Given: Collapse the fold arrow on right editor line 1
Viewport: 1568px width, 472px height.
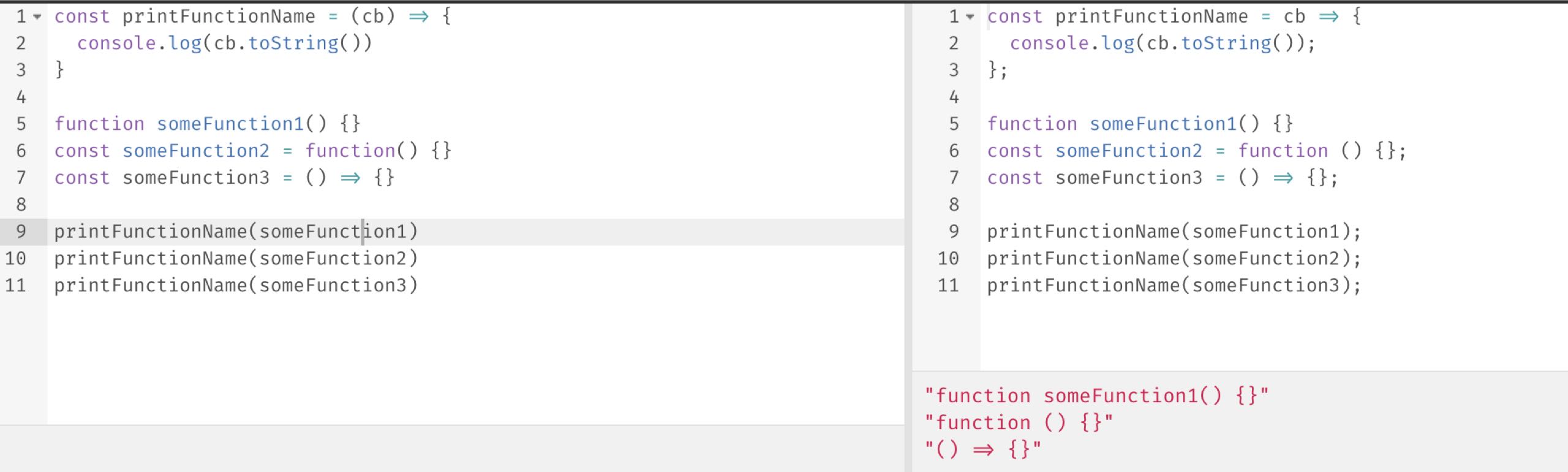Looking at the screenshot, I should [970, 17].
